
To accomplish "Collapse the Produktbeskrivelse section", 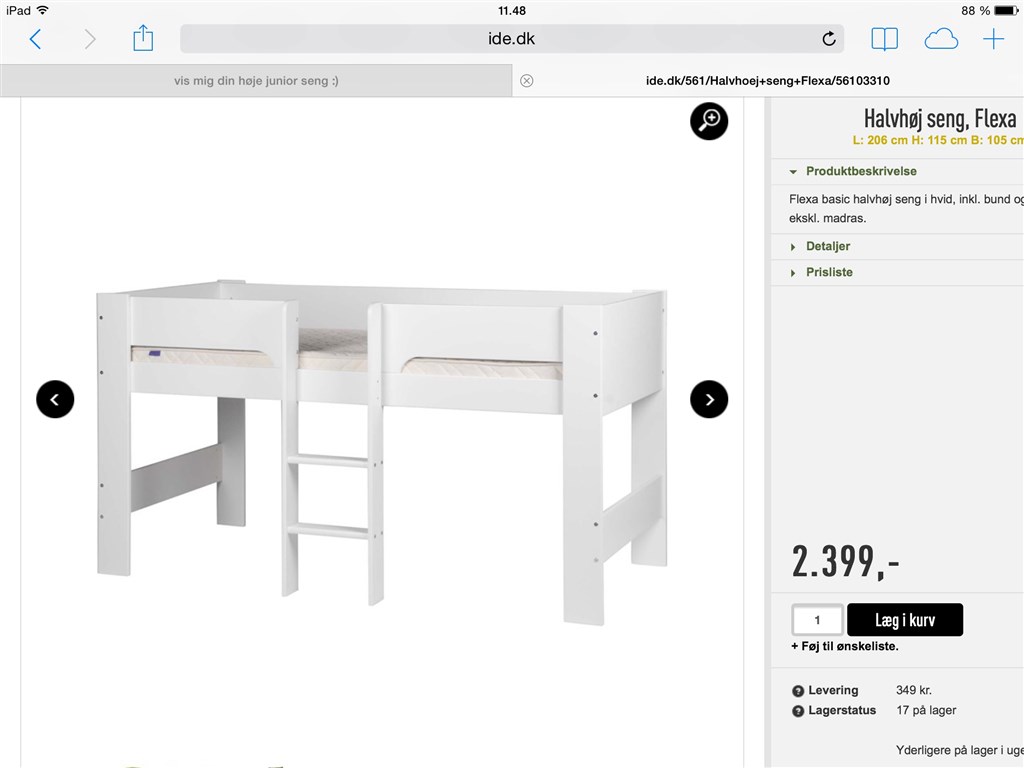I will [x=861, y=171].
